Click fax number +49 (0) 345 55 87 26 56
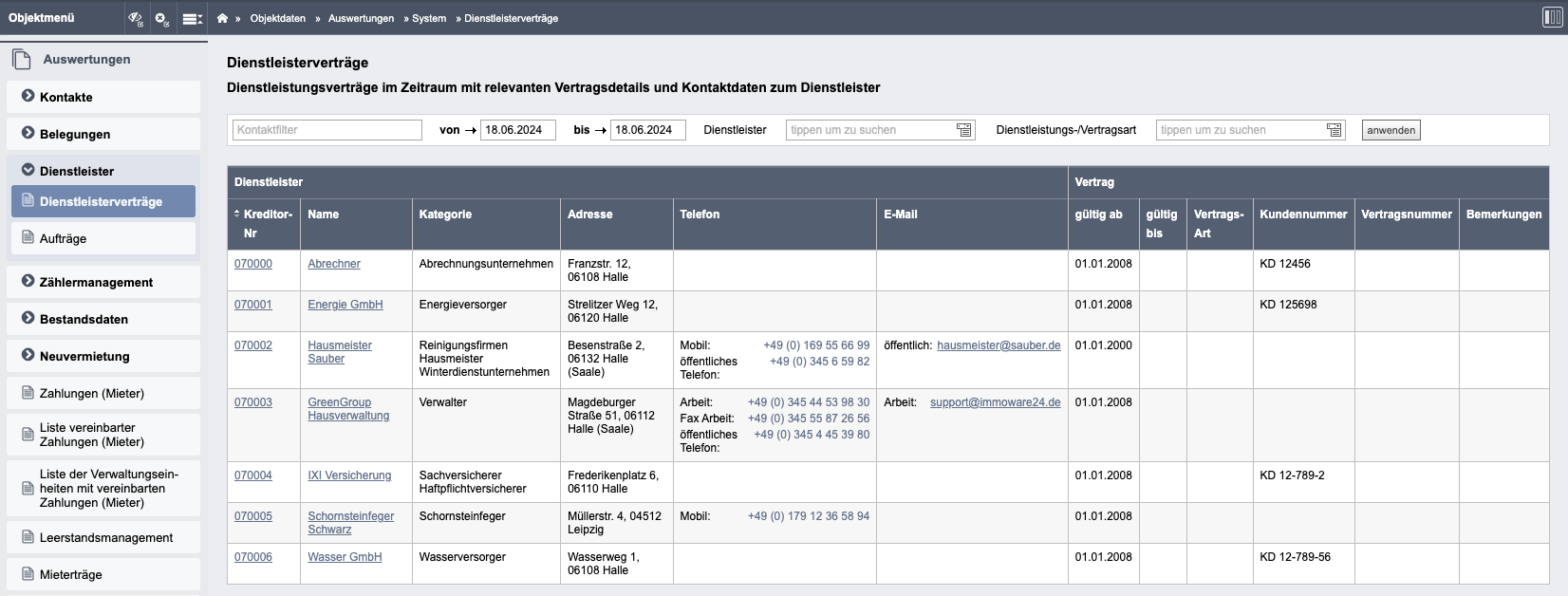Image resolution: width=1568 pixels, height=596 pixels. pos(809,419)
